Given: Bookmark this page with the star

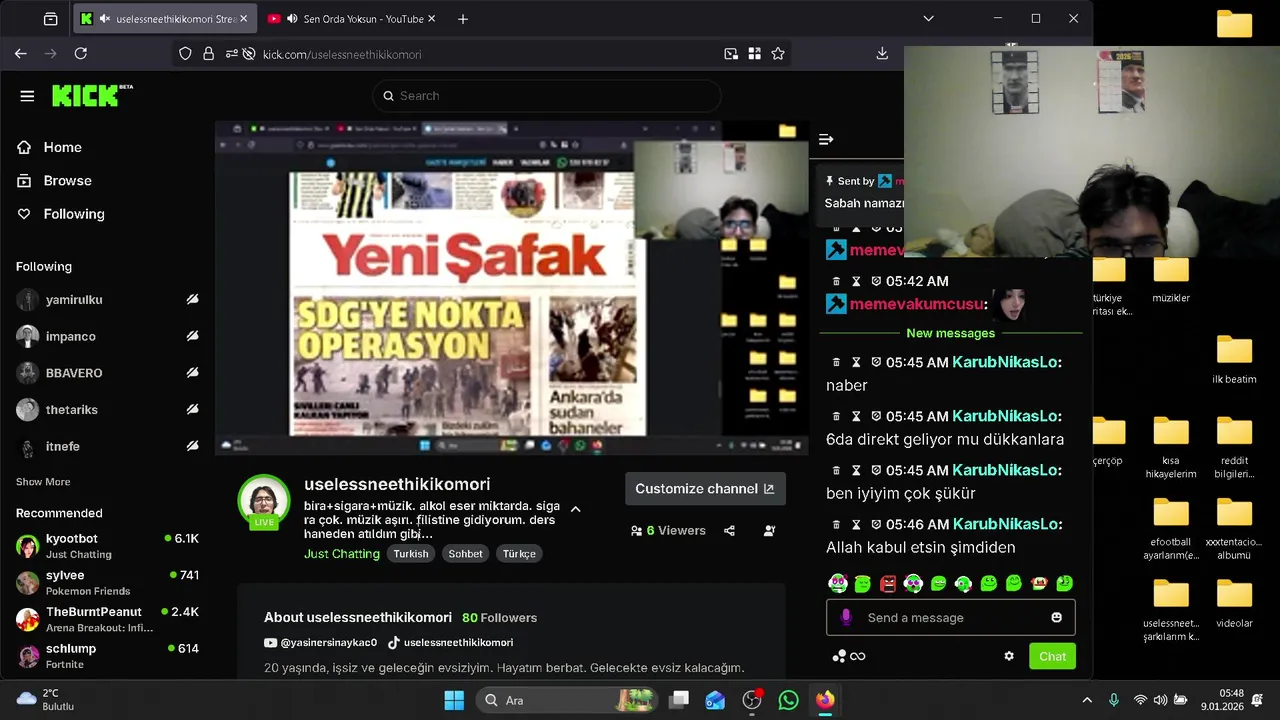Looking at the screenshot, I should 777,54.
